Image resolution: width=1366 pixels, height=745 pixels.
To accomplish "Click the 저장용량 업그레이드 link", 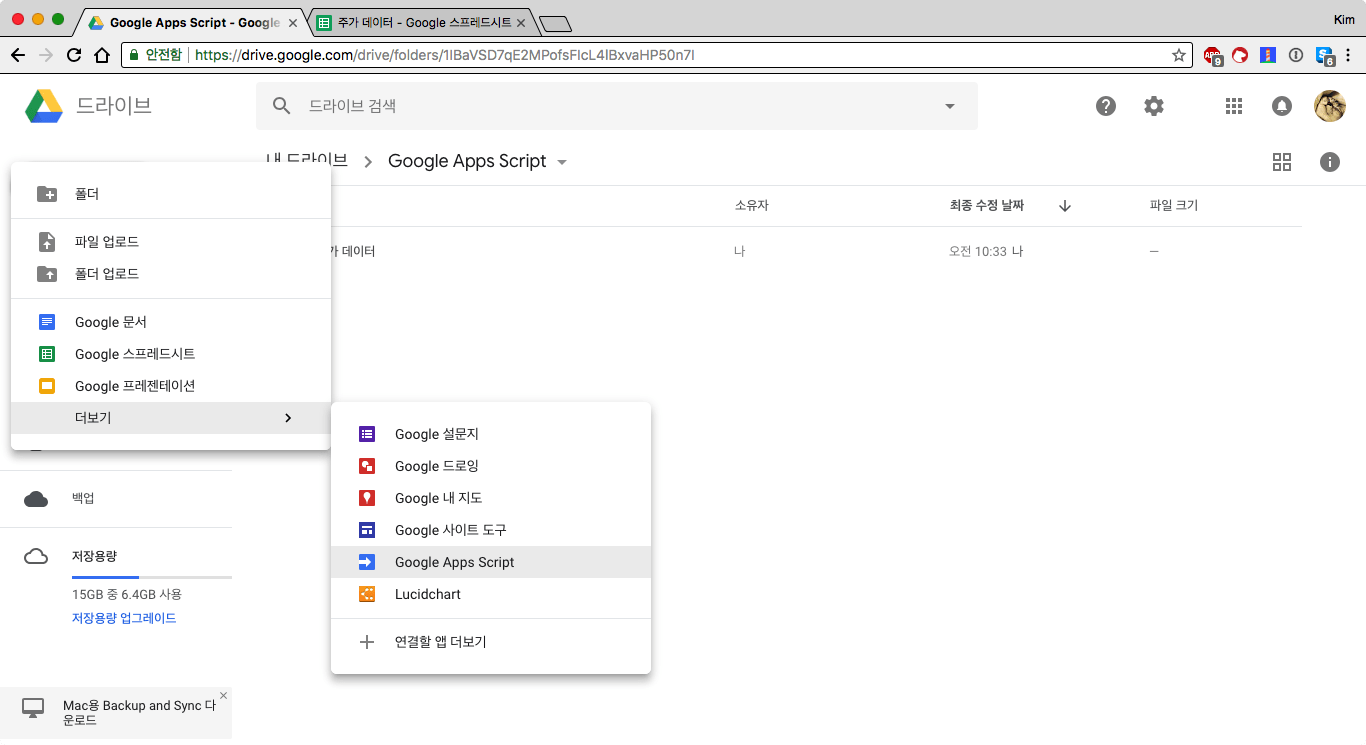I will point(124,618).
